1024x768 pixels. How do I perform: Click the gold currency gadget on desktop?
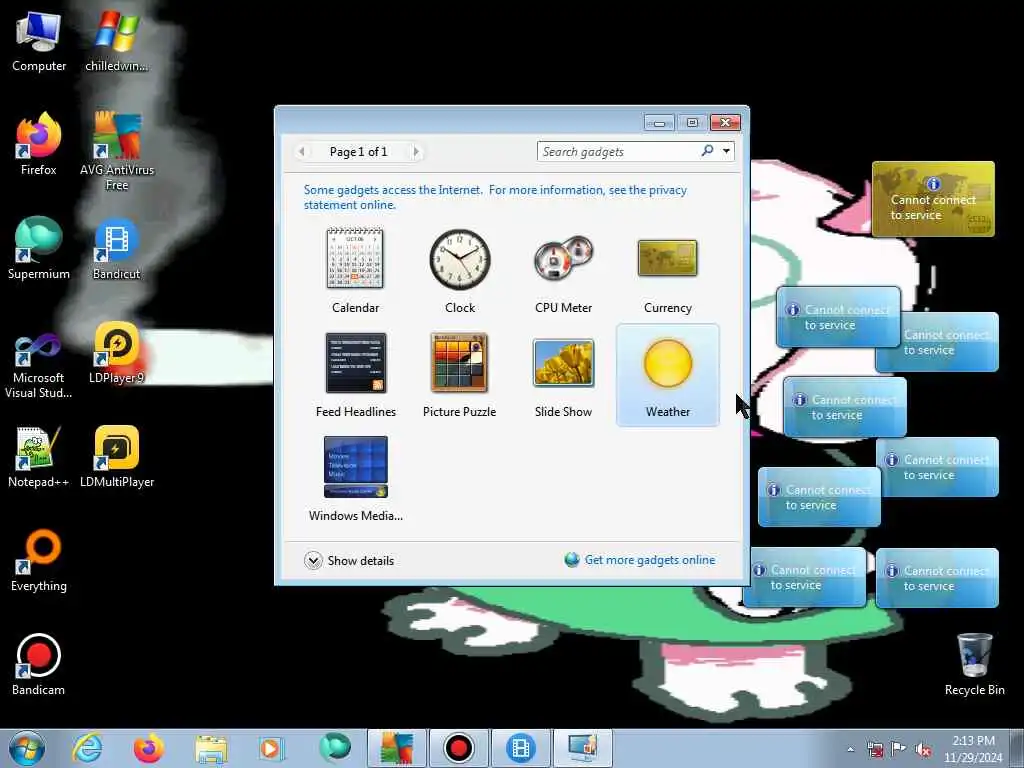point(933,199)
